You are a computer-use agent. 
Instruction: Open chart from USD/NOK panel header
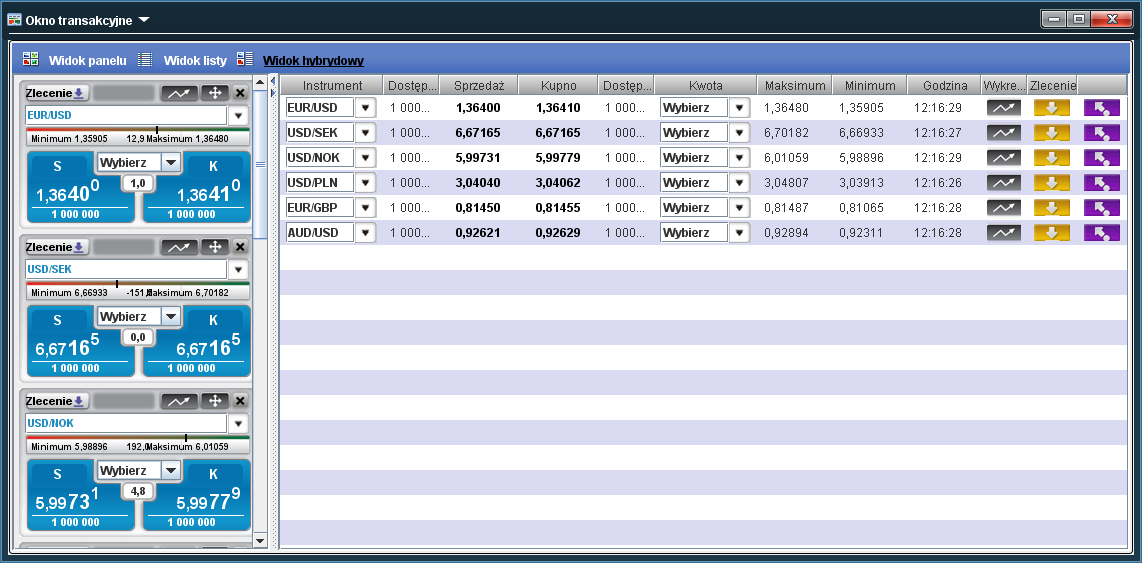click(179, 401)
